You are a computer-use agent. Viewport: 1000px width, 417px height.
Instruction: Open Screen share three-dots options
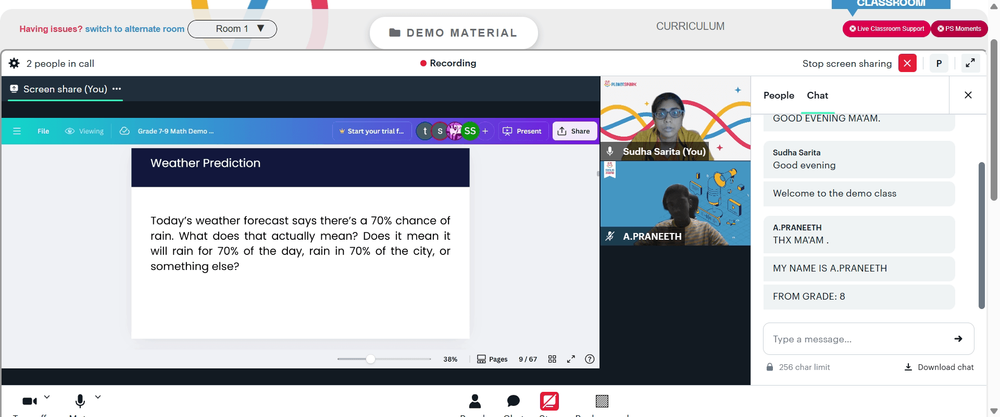pos(116,89)
